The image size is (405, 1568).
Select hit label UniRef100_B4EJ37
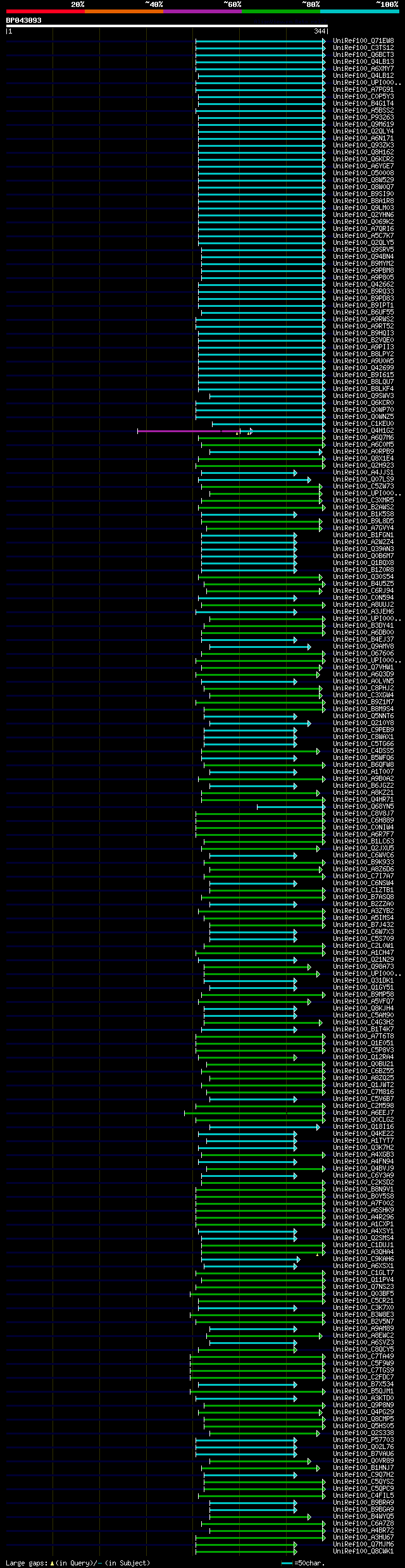363,640
